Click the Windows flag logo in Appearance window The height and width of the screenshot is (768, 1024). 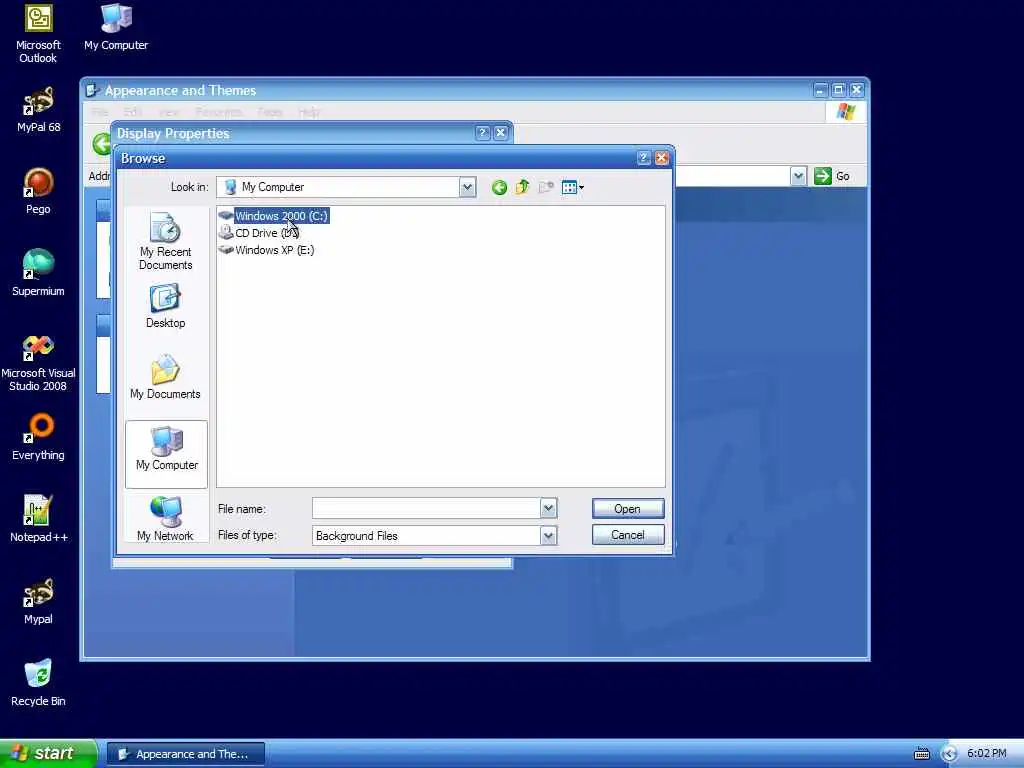(x=846, y=112)
